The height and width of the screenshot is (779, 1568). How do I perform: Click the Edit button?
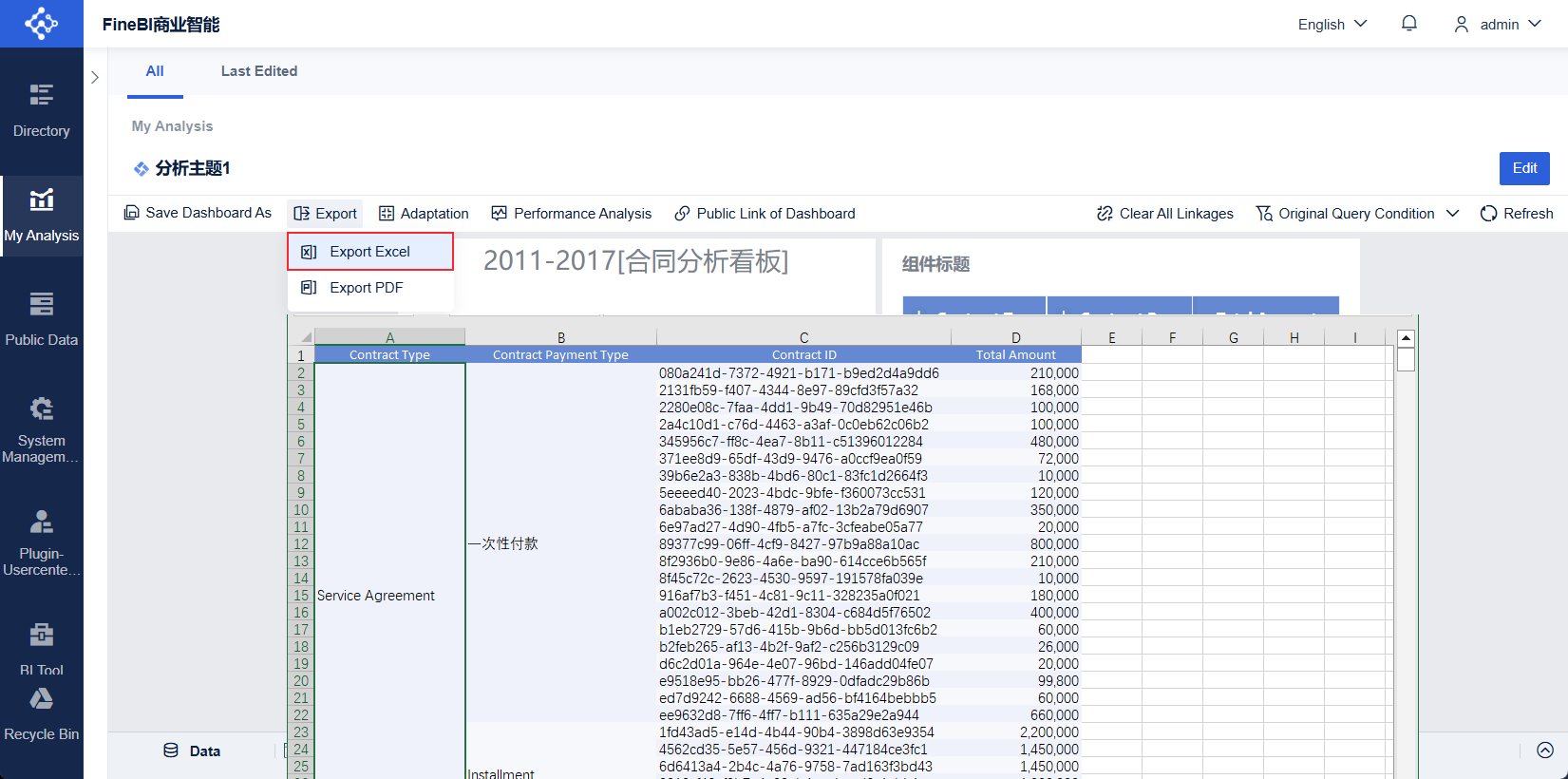[1524, 168]
